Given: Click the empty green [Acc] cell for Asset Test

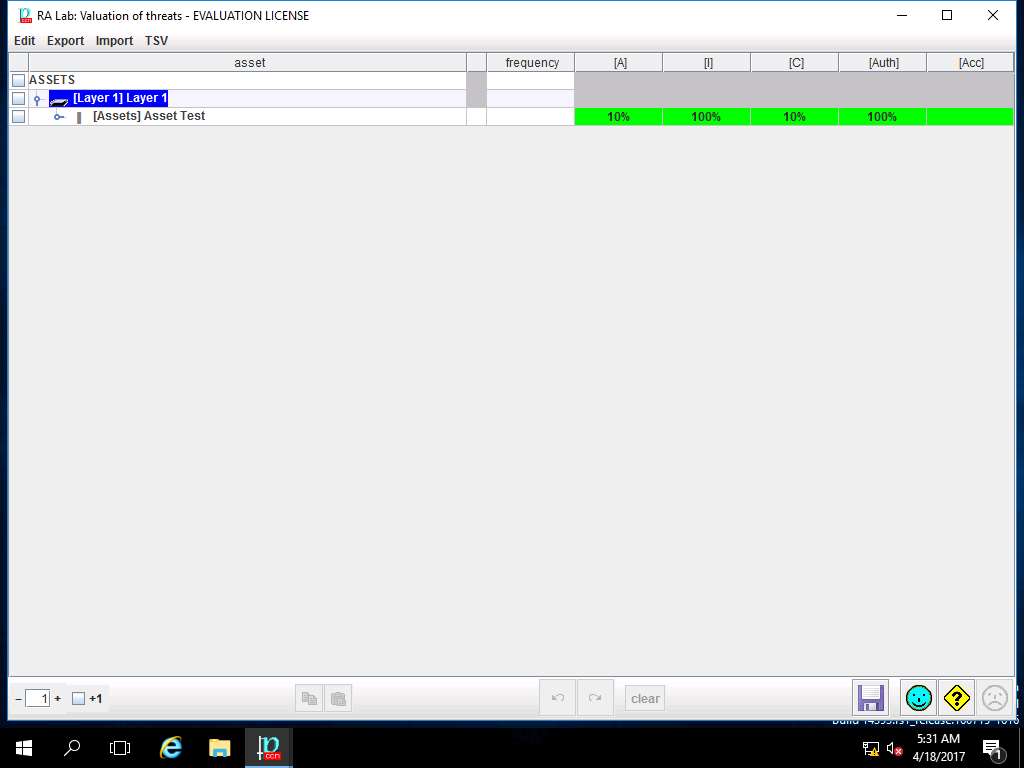Looking at the screenshot, I should [970, 117].
